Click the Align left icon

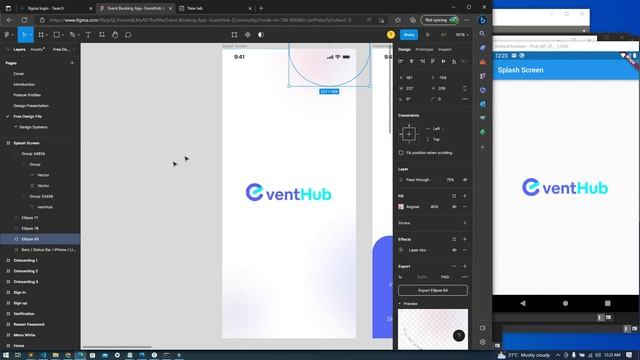click(x=401, y=61)
